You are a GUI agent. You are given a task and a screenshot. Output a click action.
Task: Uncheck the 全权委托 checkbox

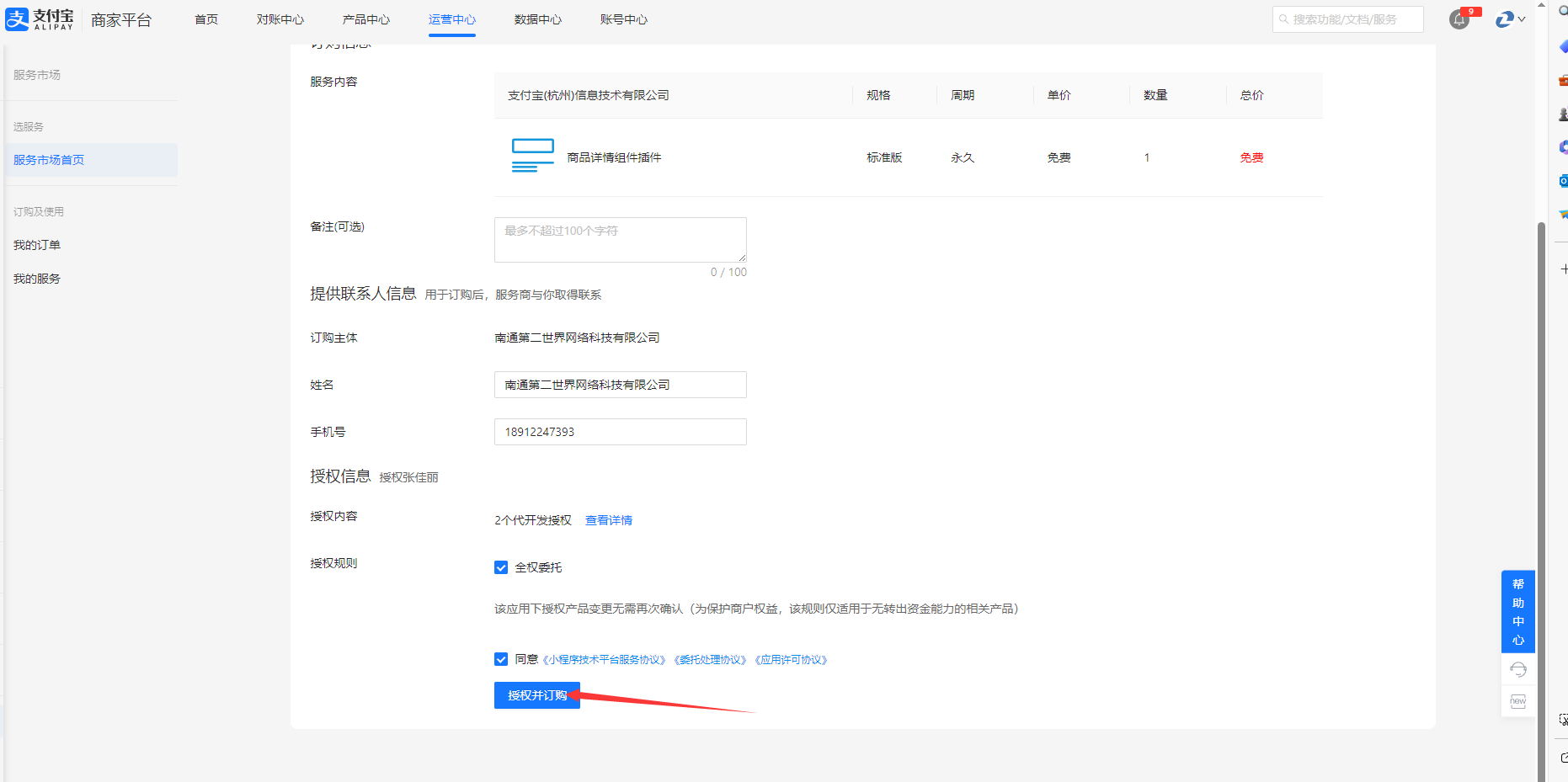(501, 567)
